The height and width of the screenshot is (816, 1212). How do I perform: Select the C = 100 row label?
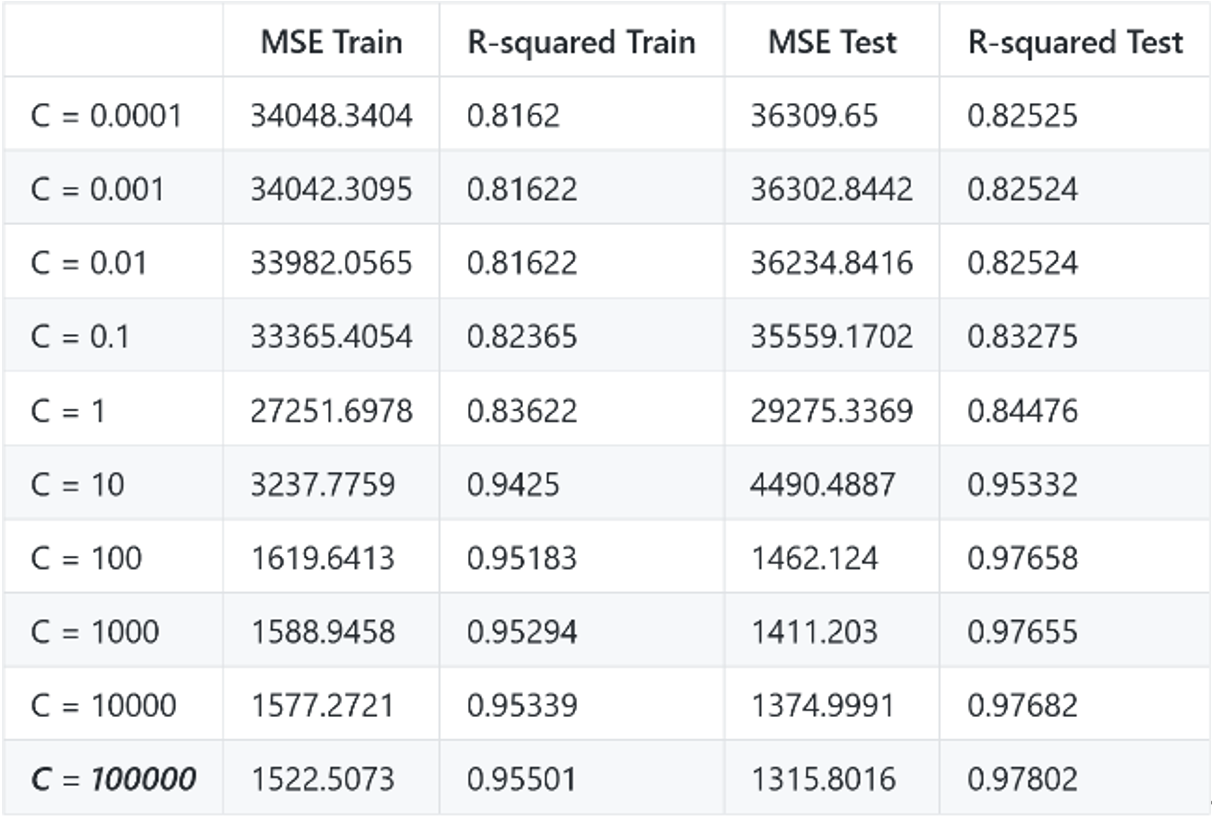pos(86,557)
